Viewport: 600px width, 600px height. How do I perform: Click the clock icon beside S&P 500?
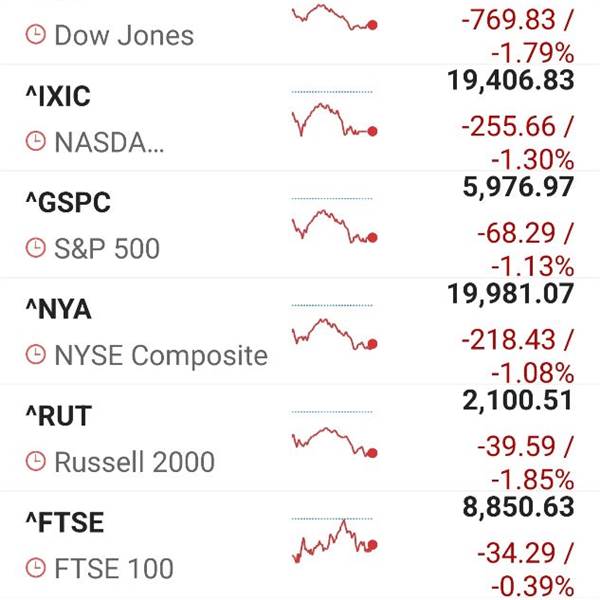click(36, 248)
